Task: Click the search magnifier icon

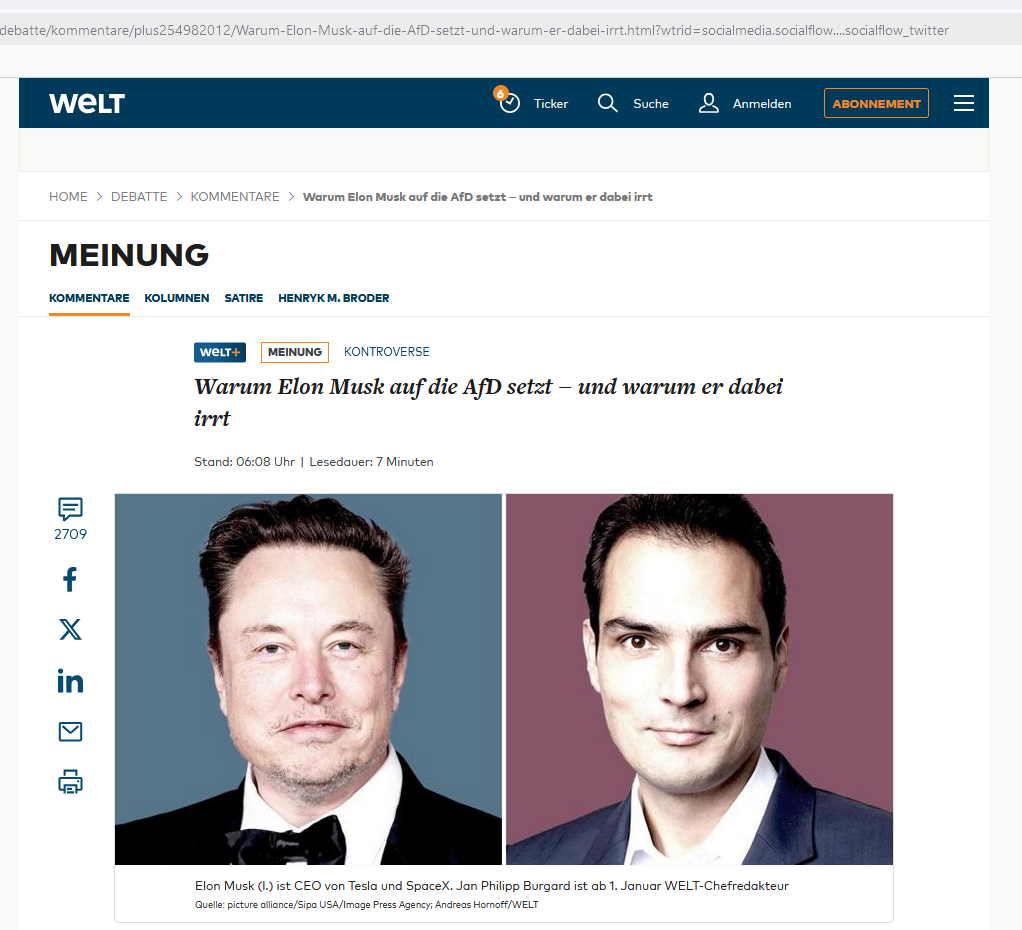Action: [607, 103]
